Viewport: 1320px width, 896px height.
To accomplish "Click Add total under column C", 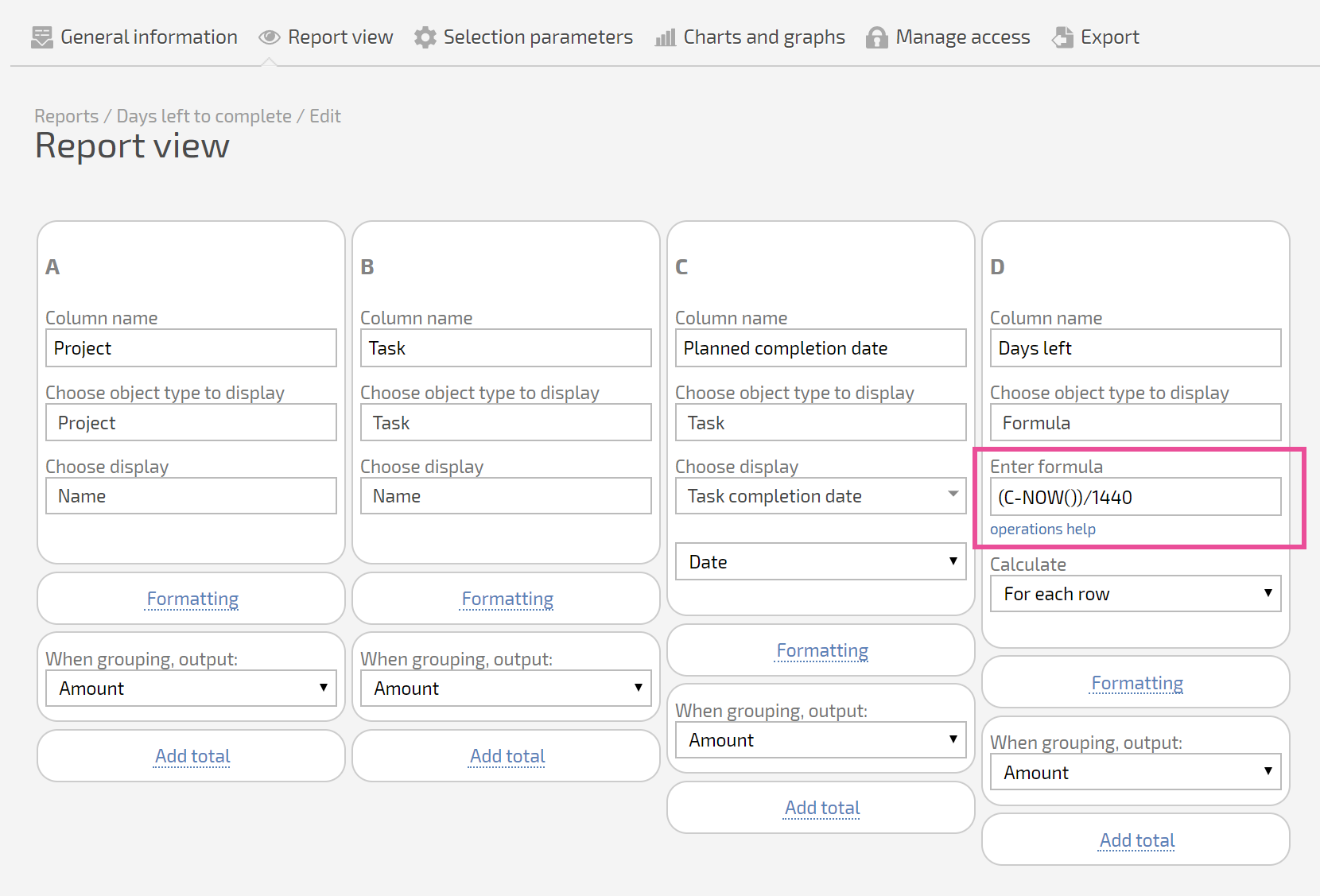I will [x=822, y=808].
